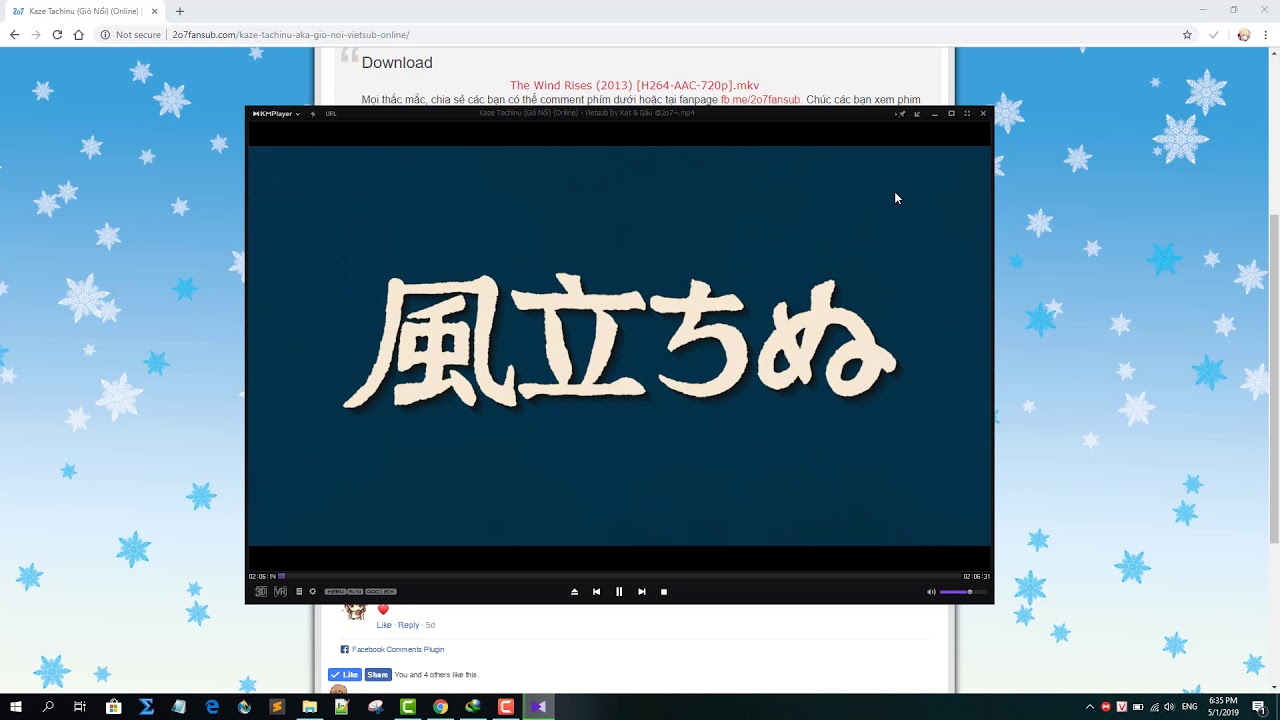Open Sublime Text from taskbar
1280x720 pixels.
click(277, 707)
